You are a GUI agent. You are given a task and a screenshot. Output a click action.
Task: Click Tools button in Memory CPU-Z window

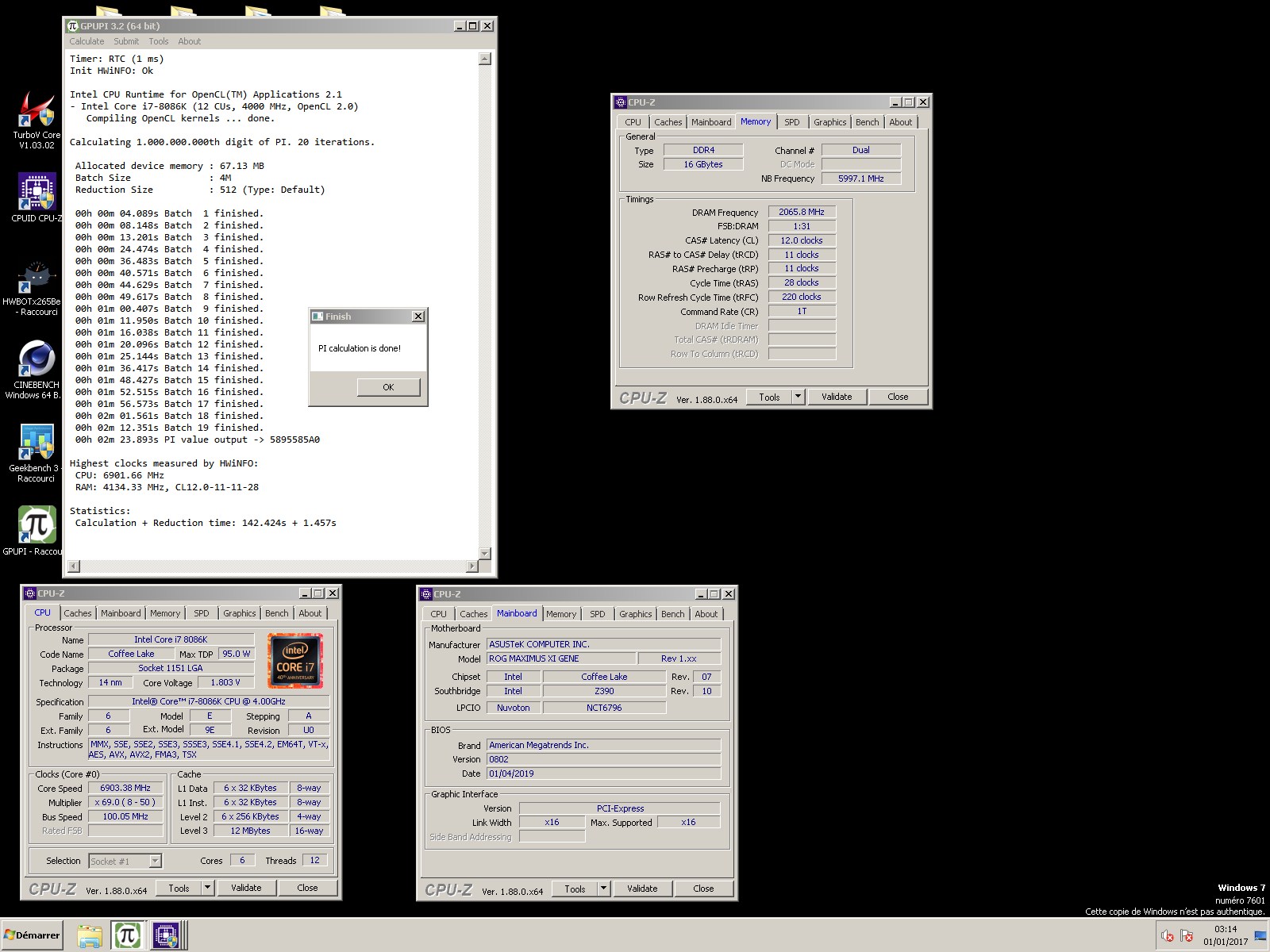(769, 397)
